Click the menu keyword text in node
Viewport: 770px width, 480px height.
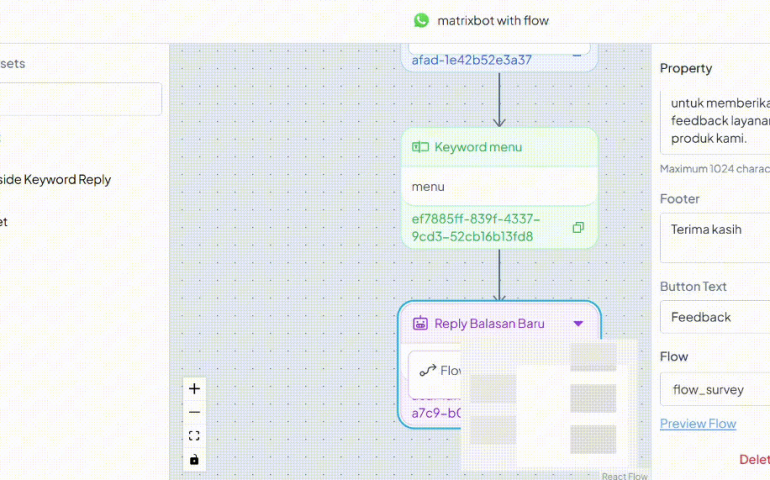[428, 187]
